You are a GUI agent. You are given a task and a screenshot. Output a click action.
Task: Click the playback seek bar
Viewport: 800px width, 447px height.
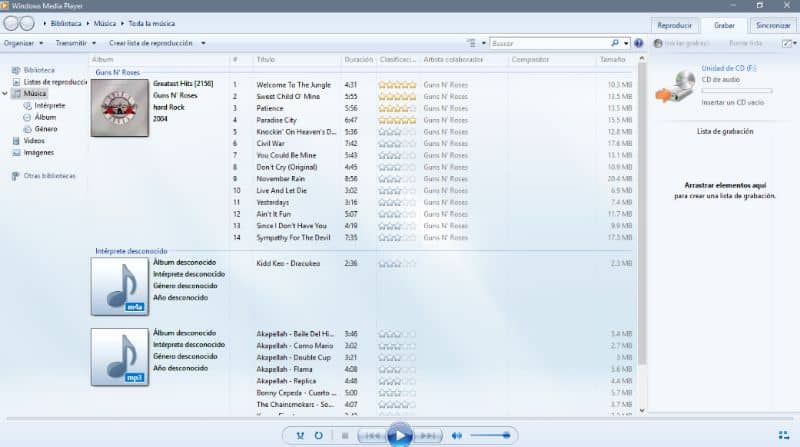pyautogui.click(x=399, y=419)
